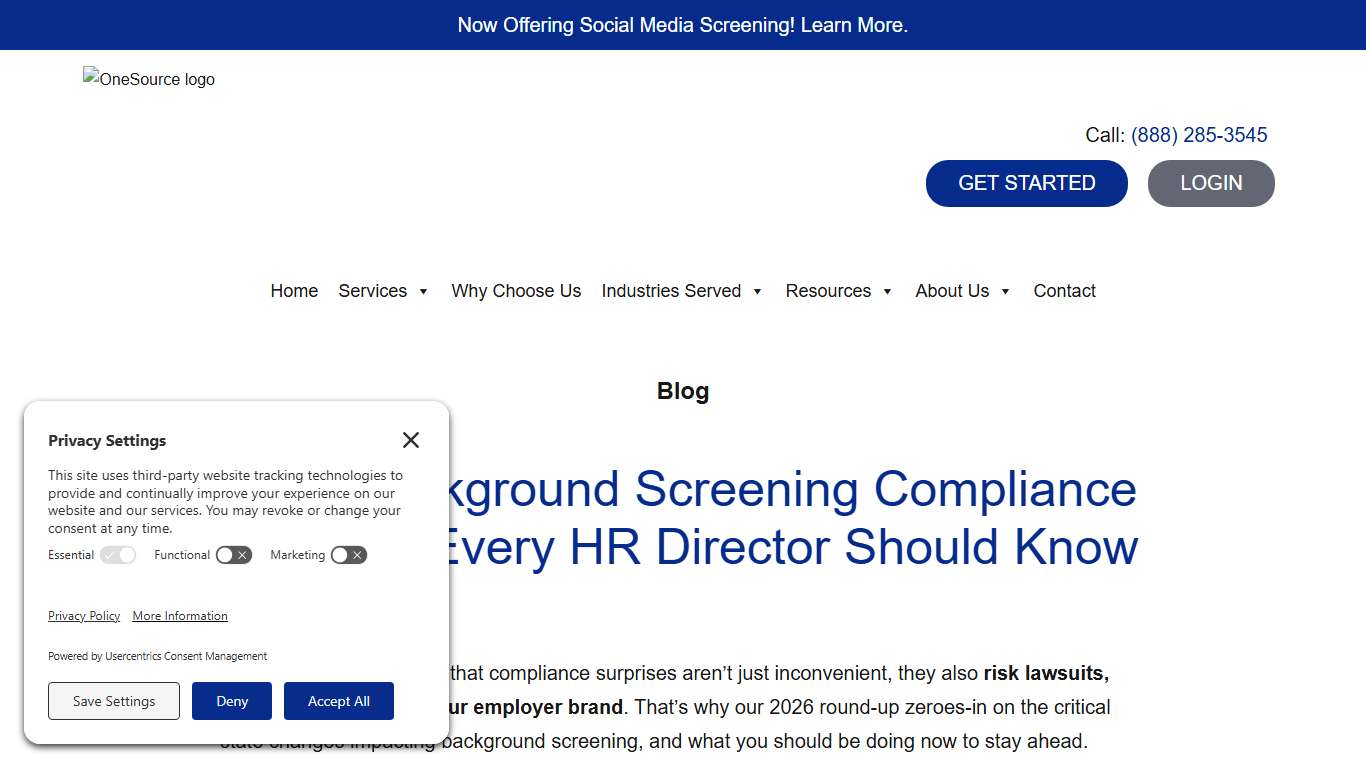Click the GET STARTED button
The height and width of the screenshot is (768, 1366).
pos(1026,183)
